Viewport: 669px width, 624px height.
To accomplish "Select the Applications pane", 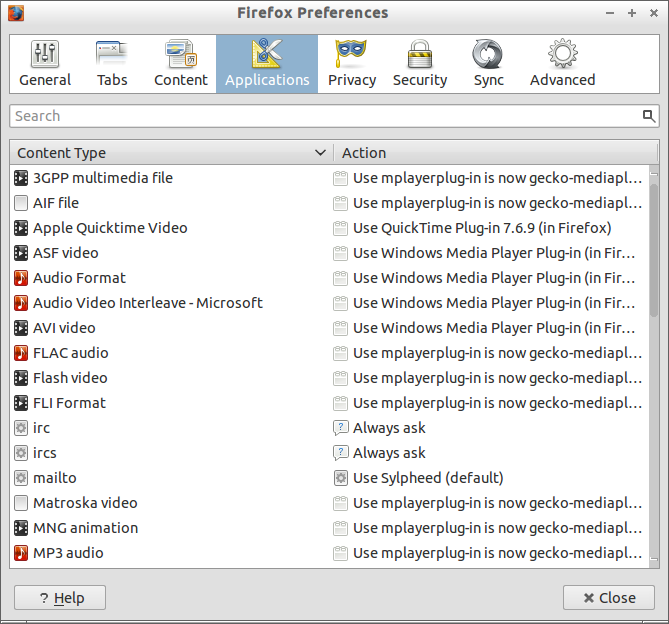I will coord(267,64).
